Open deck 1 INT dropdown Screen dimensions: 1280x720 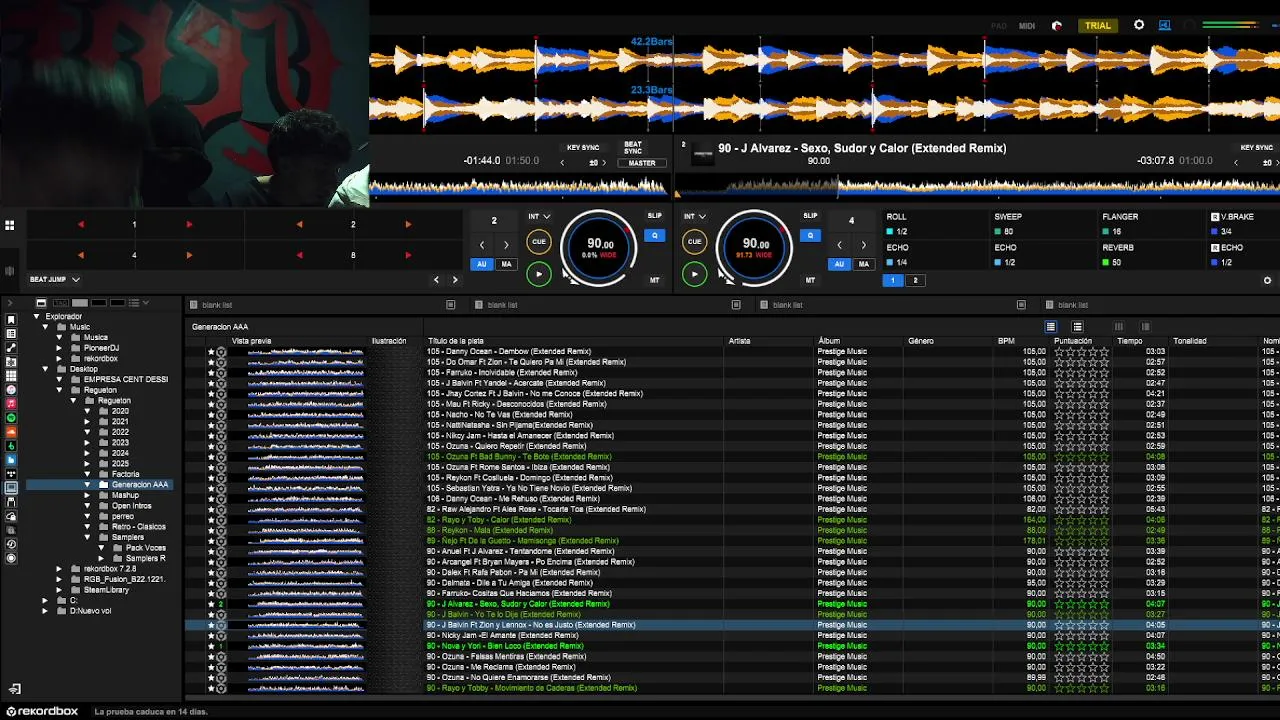[539, 216]
